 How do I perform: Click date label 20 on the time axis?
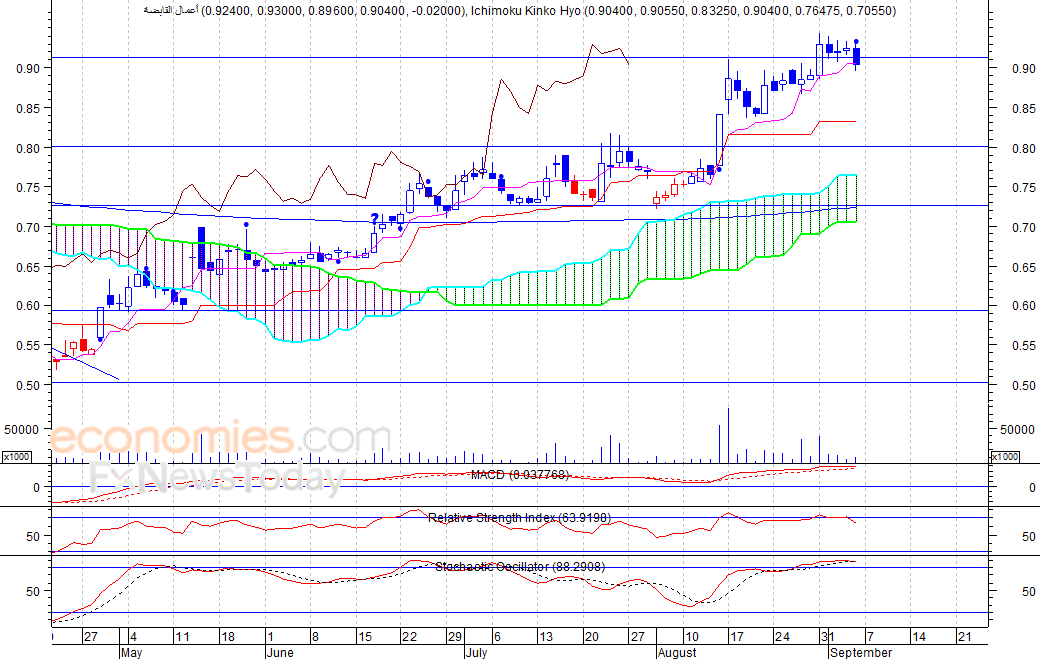pyautogui.click(x=591, y=637)
